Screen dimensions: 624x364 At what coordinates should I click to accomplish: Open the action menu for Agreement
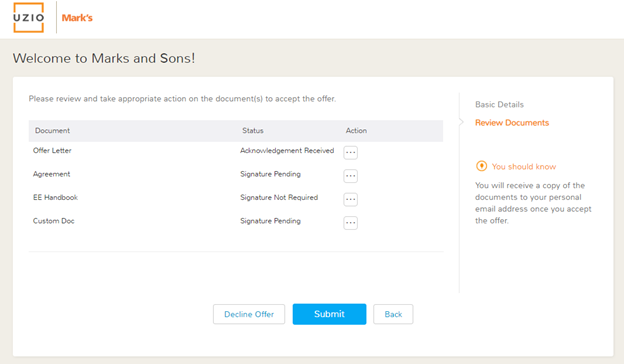pyautogui.click(x=350, y=176)
